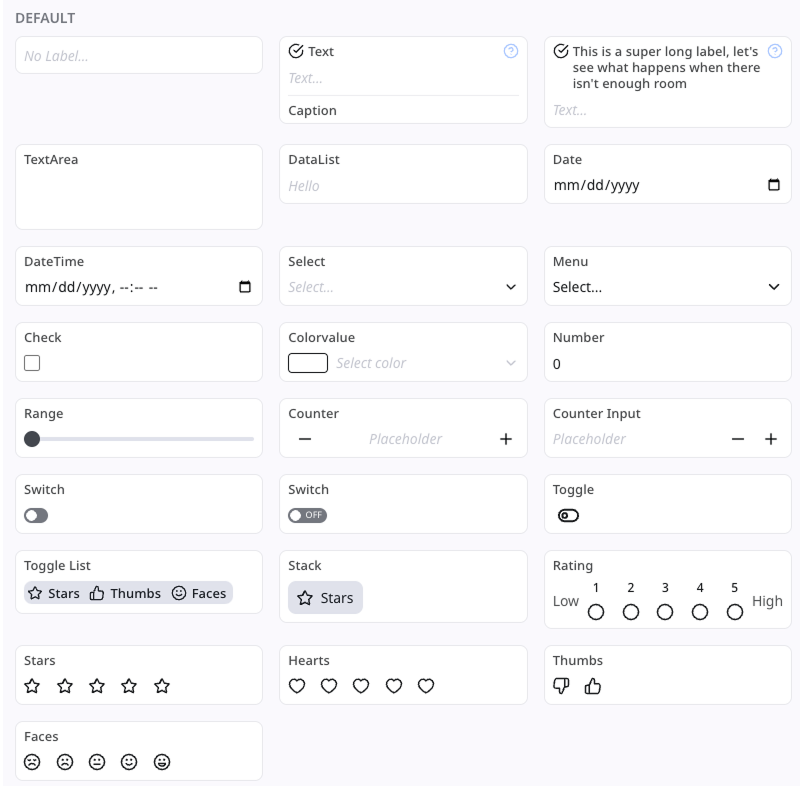Screen dimensions: 800x786
Task: Open the Select dropdown
Action: tap(403, 287)
